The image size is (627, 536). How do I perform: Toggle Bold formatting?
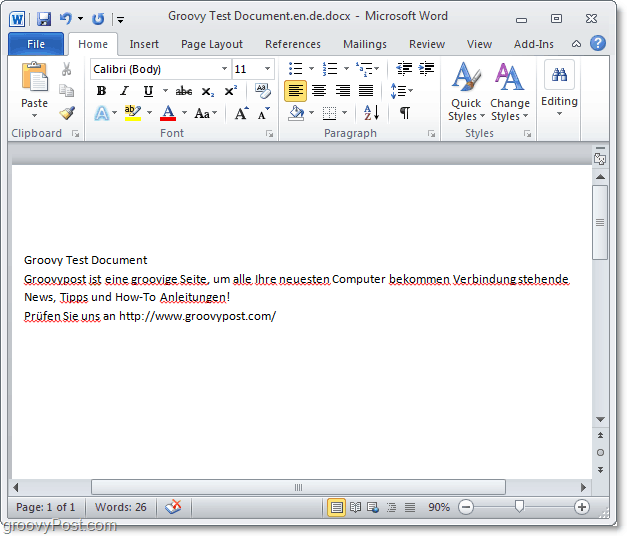tap(101, 91)
